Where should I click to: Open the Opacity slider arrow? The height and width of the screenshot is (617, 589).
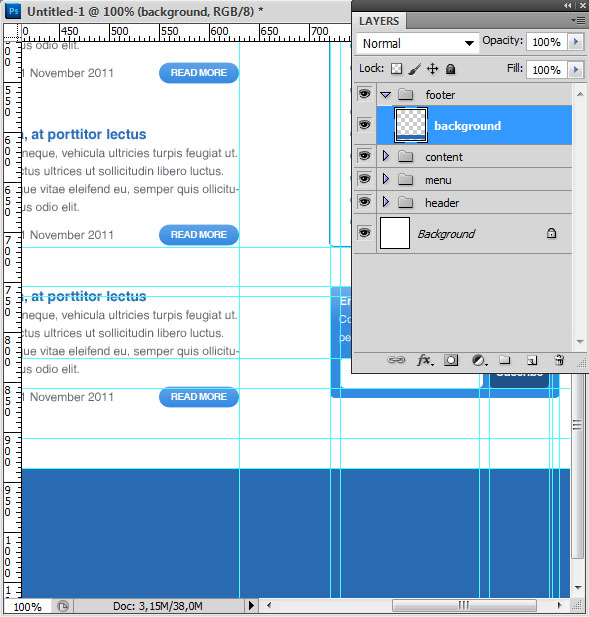tap(576, 42)
